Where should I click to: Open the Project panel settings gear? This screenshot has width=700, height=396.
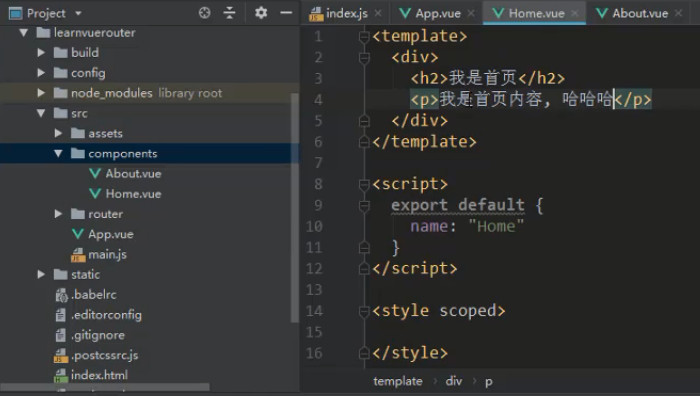[261, 13]
